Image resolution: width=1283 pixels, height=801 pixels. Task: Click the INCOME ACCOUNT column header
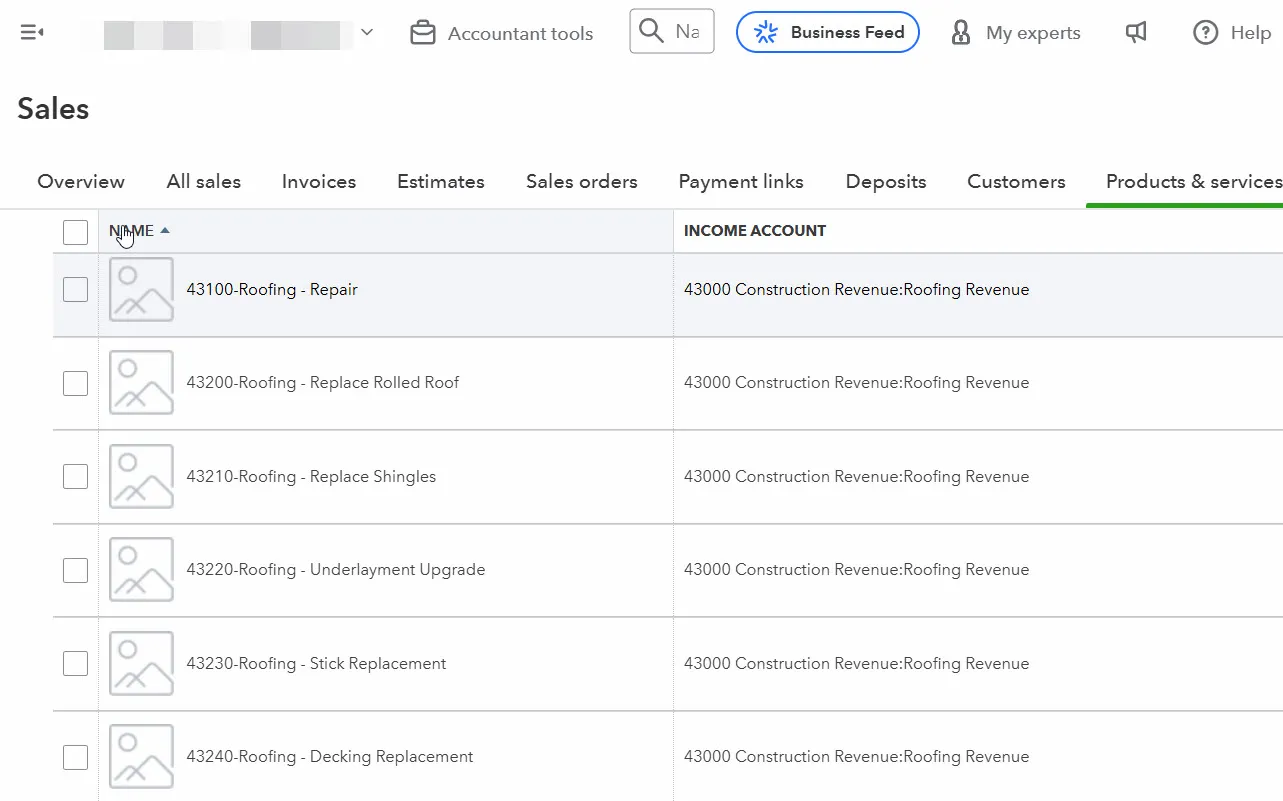coord(755,231)
